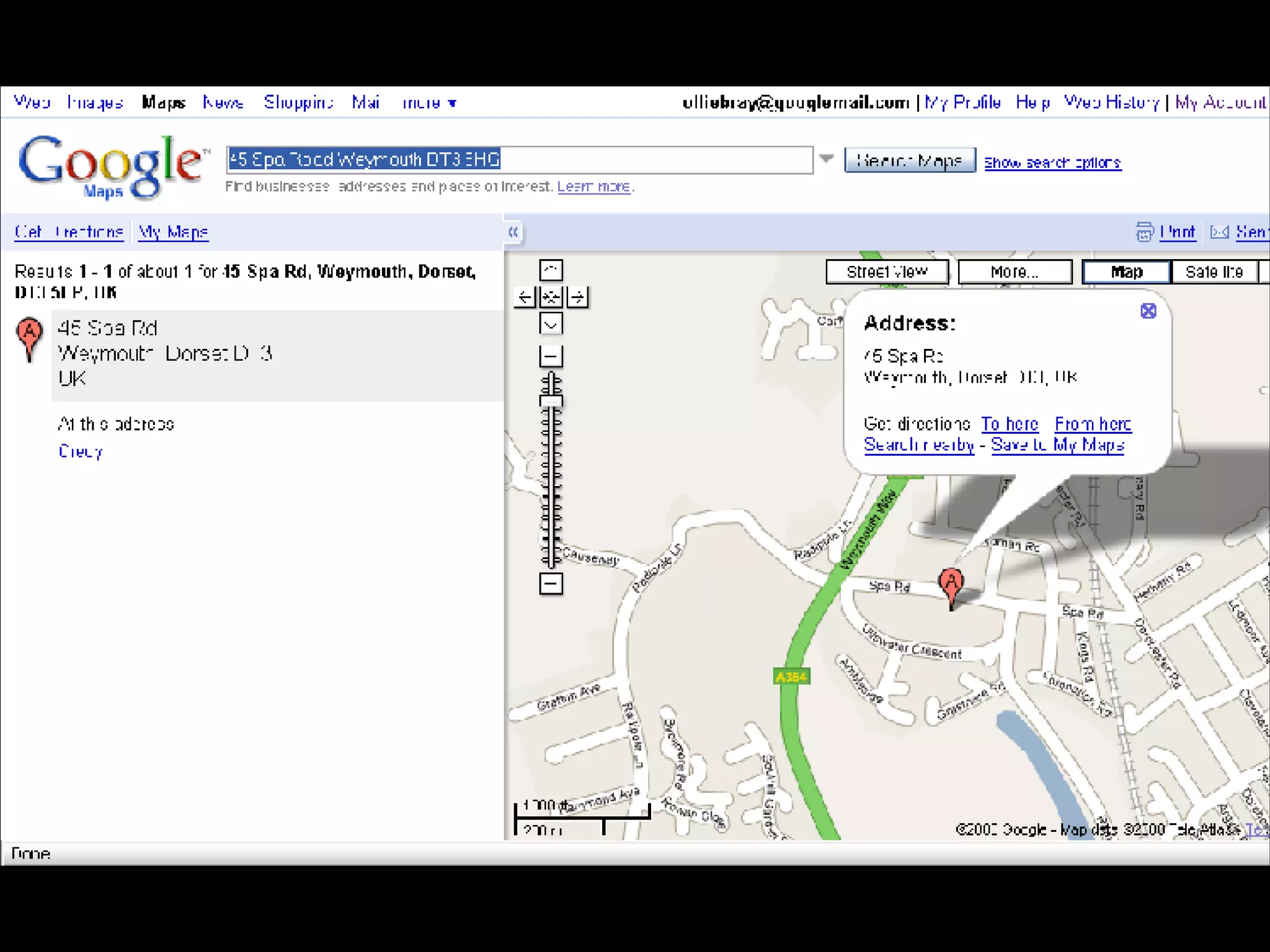Select the Map view toggle

(1126, 272)
